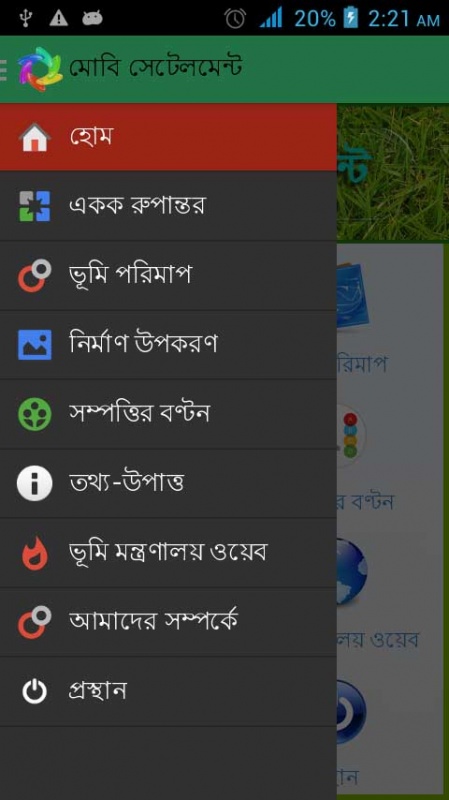Open the একক রুপান্তর menu entry

[x=168, y=206]
